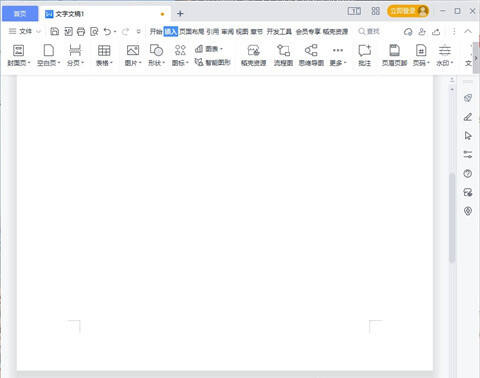Click the vertical scrollbar thumb

(452, 217)
